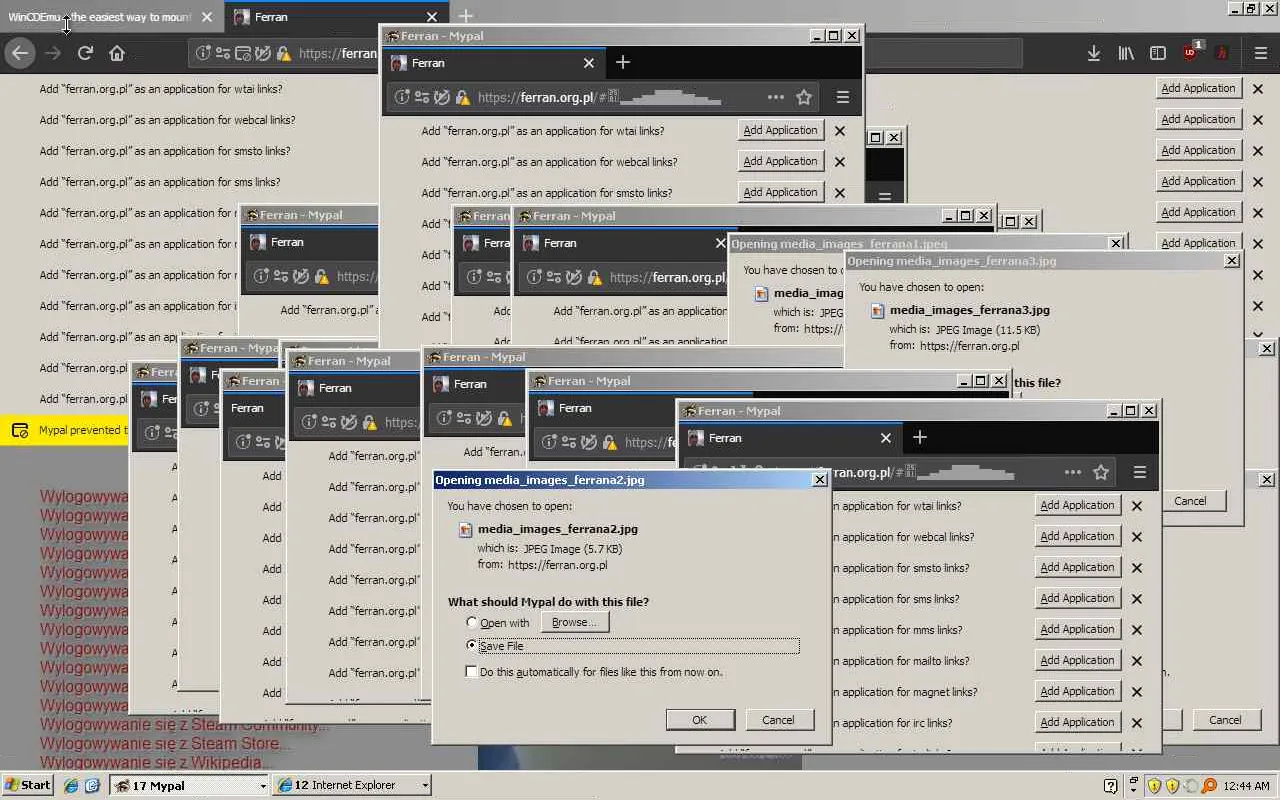The width and height of the screenshot is (1280, 800).
Task: Click Add Application for mailto links
Action: tap(1077, 660)
